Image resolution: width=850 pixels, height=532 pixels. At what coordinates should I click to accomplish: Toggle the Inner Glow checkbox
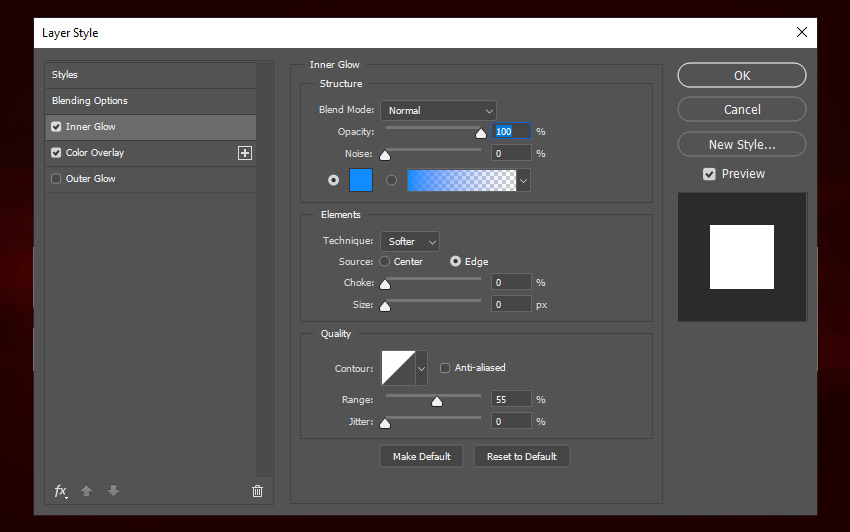coord(56,127)
